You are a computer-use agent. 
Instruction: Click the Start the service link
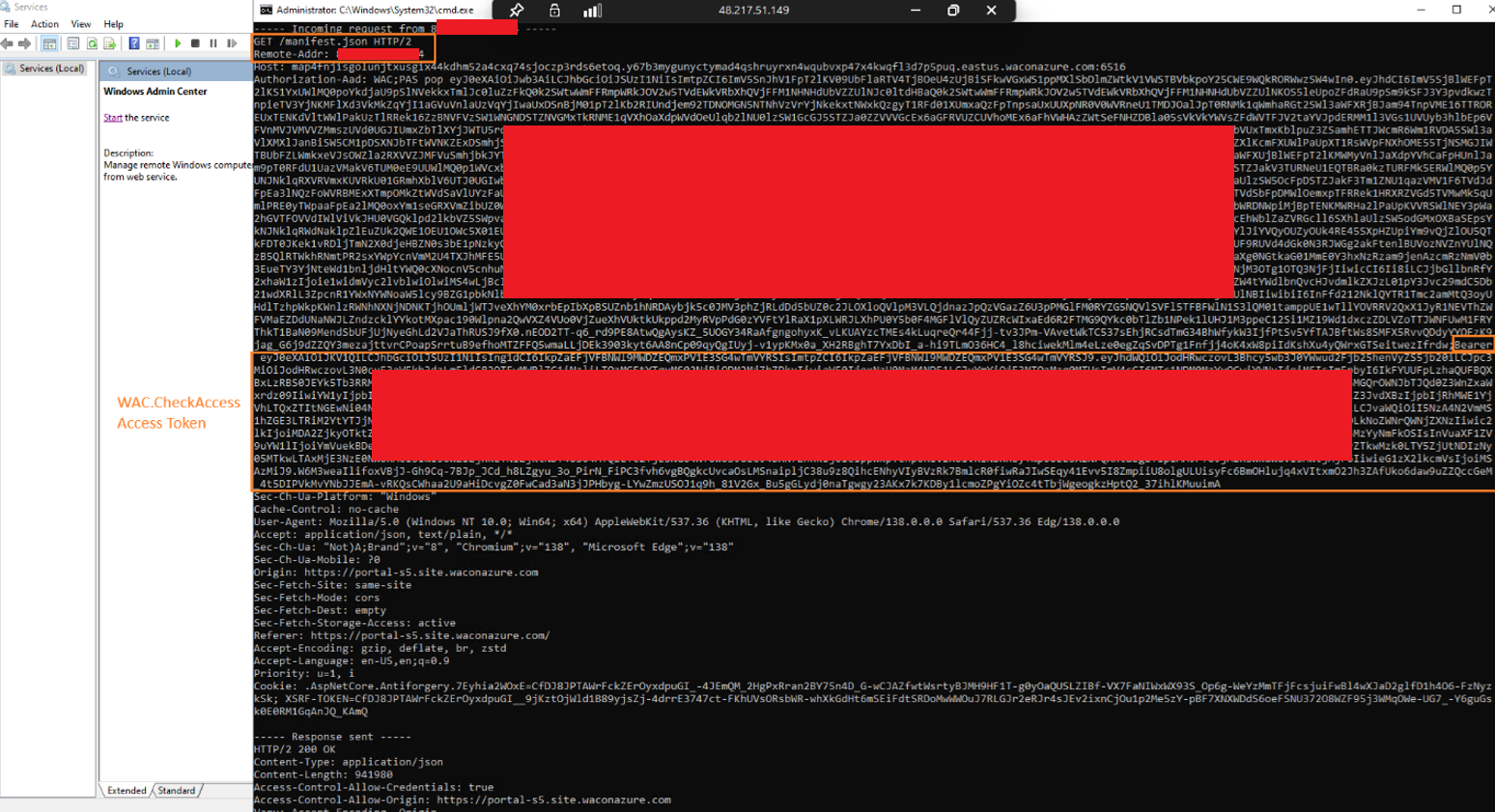113,118
